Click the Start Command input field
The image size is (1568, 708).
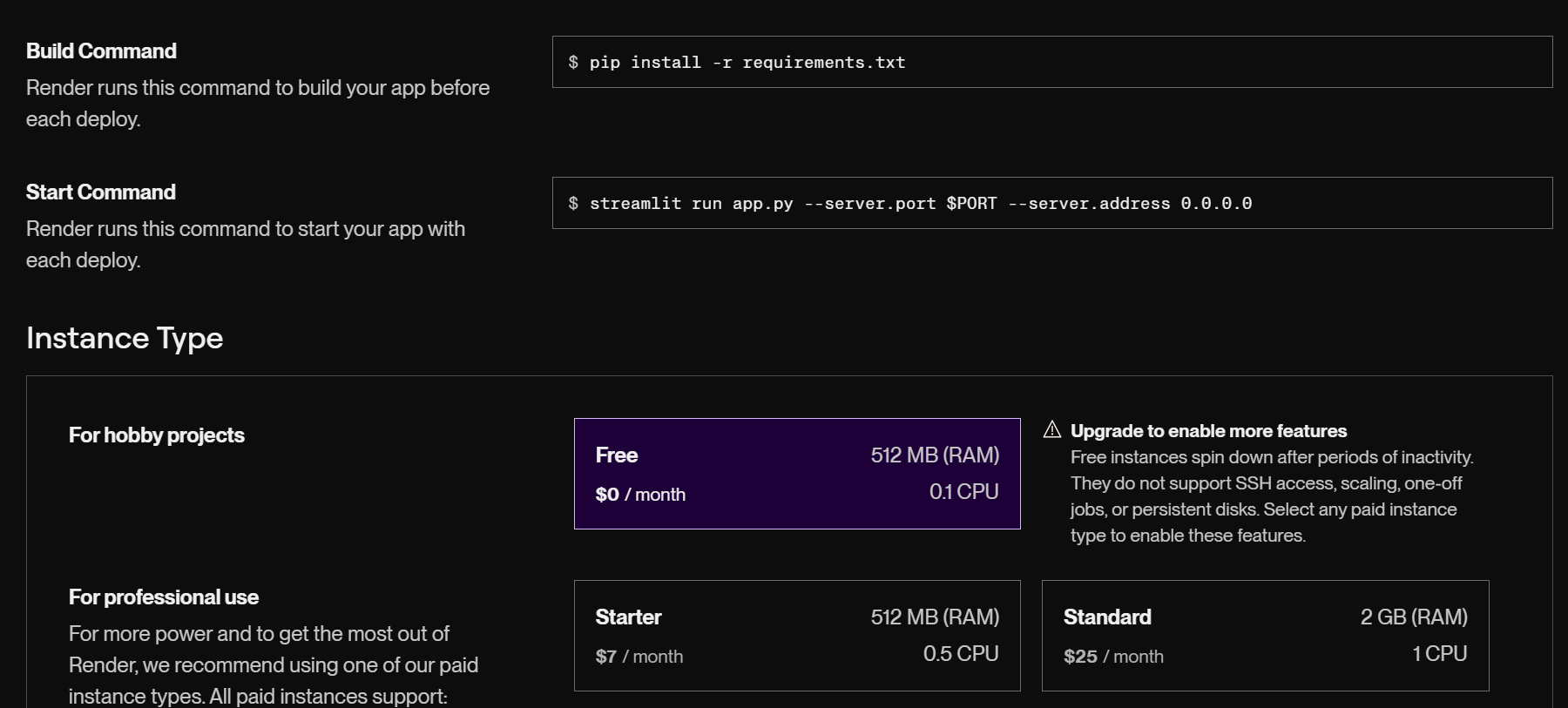pos(1051,203)
